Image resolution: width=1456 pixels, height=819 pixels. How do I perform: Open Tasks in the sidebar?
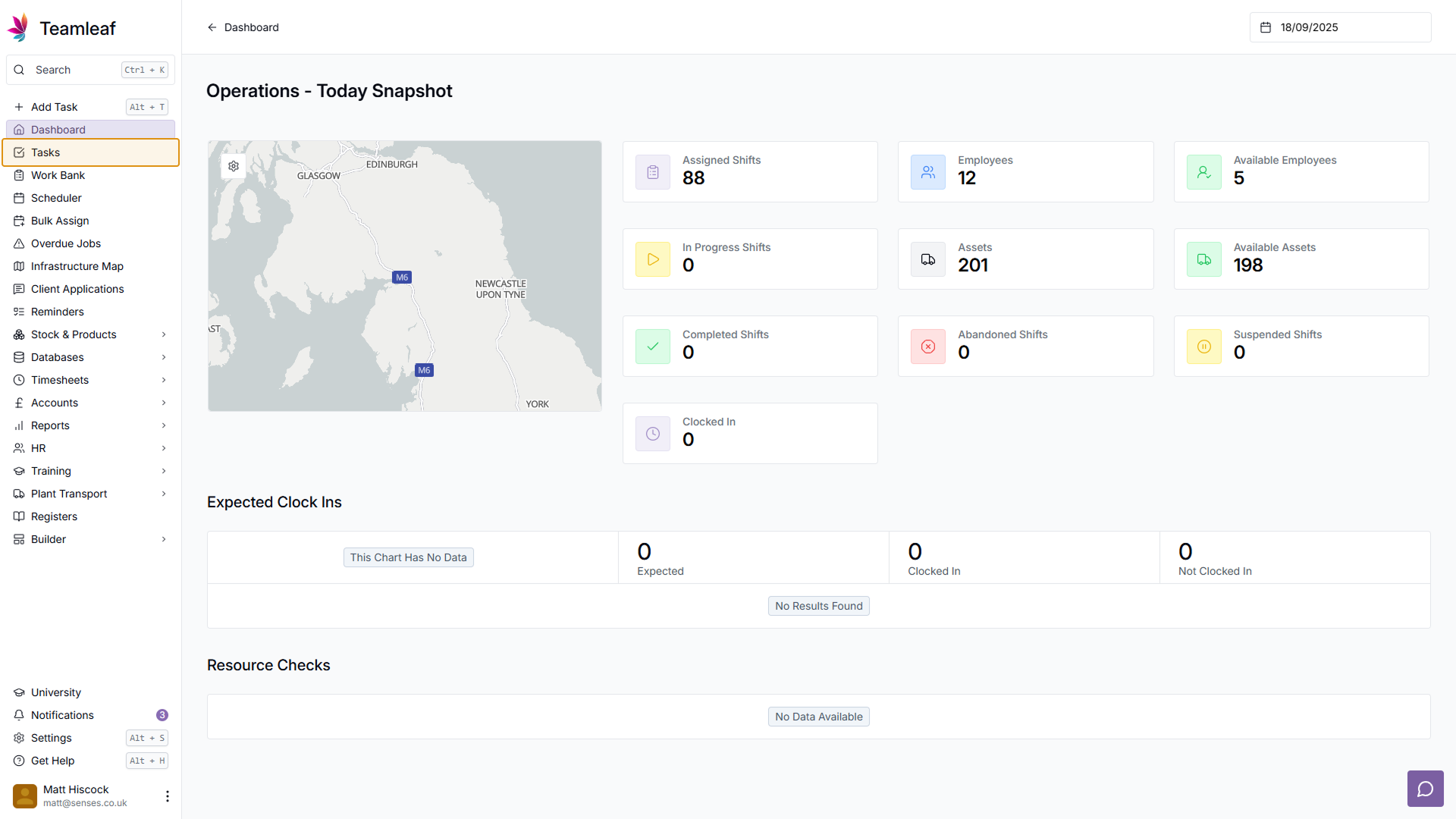(45, 152)
